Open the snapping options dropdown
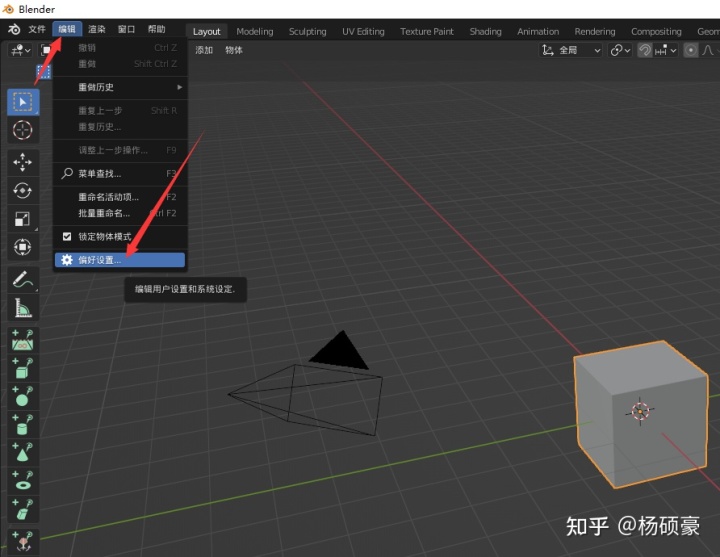This screenshot has width=720, height=557. pyautogui.click(x=666, y=50)
